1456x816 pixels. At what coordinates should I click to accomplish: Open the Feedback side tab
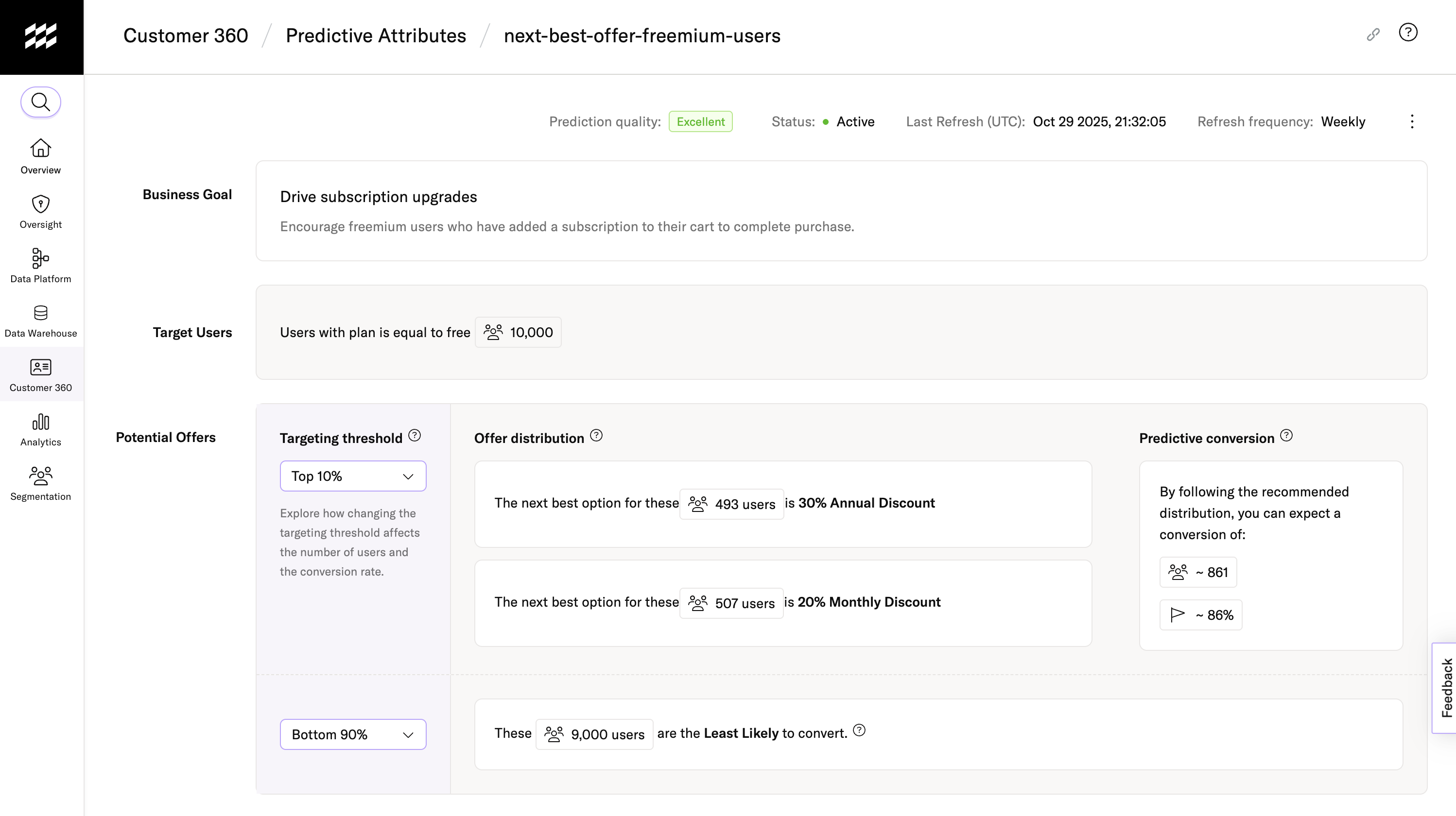coord(1446,688)
